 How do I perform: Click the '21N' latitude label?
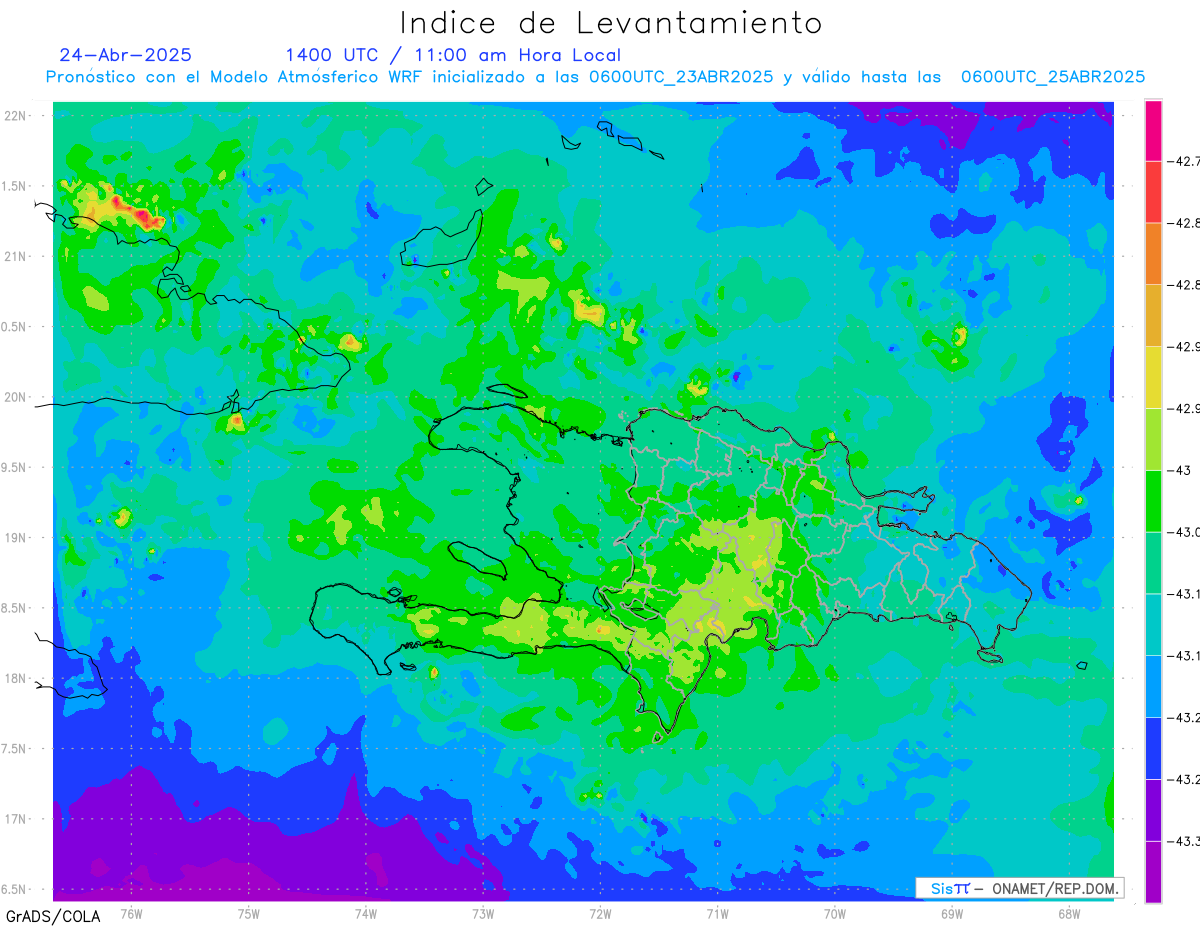click(17, 256)
